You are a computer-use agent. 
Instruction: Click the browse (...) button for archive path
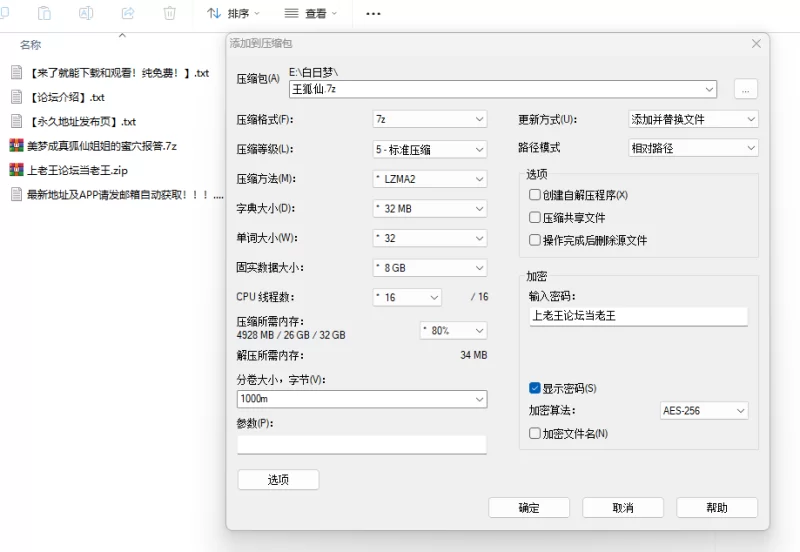click(745, 89)
